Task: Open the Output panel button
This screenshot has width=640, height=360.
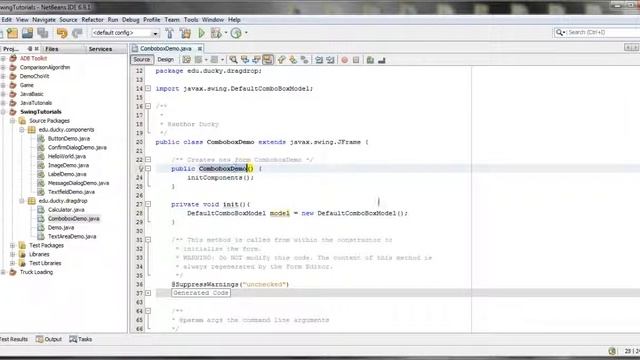Action: click(x=49, y=339)
